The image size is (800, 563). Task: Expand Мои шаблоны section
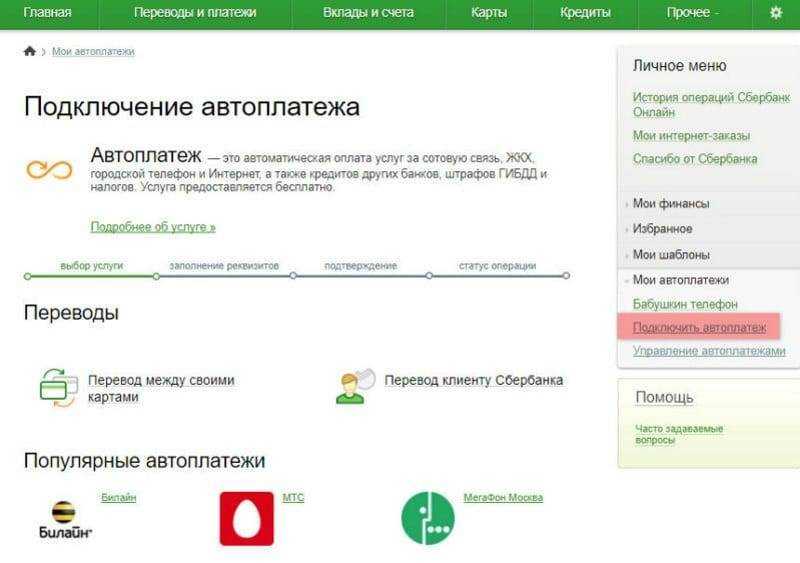click(x=671, y=254)
